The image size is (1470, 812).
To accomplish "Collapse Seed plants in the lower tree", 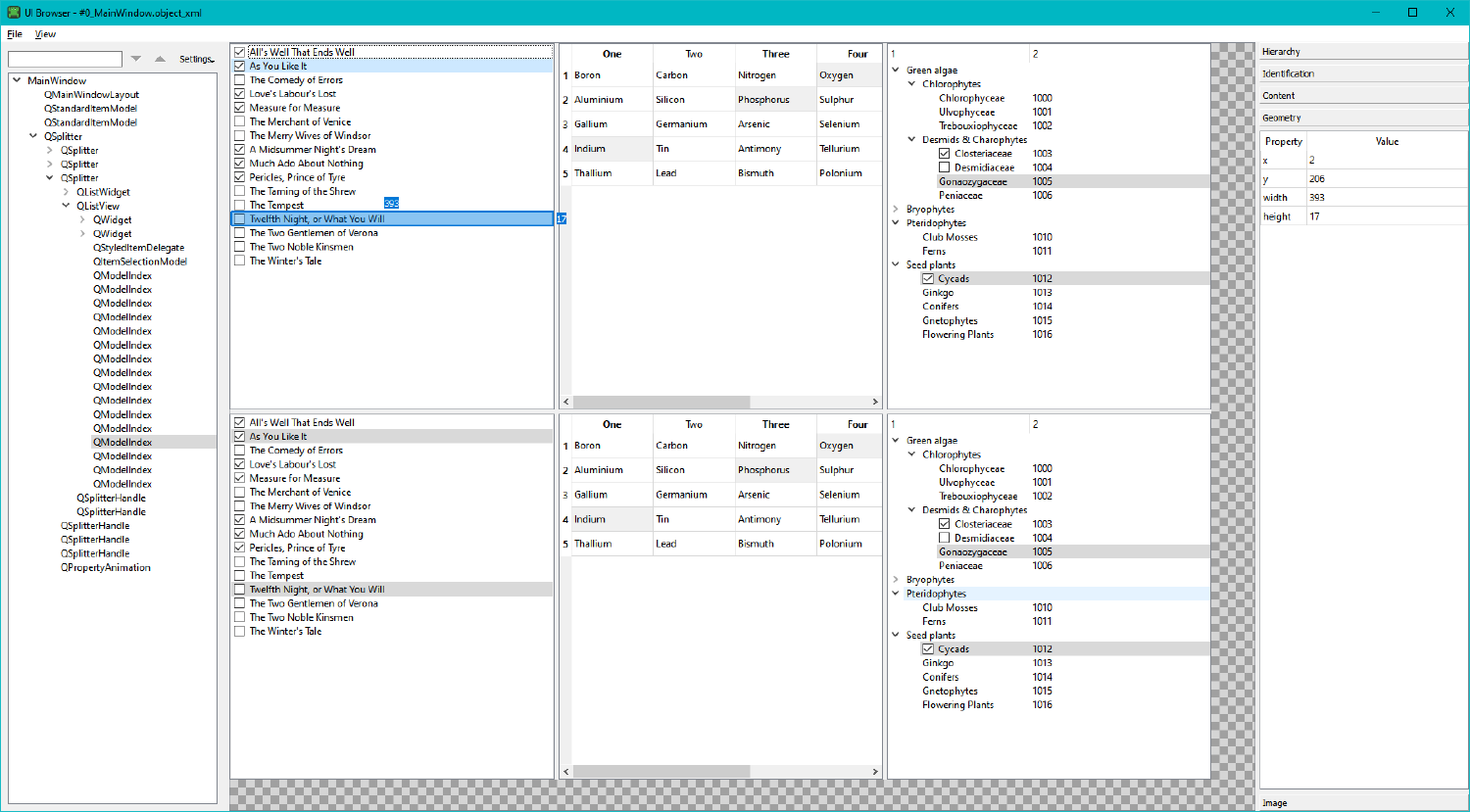I will [896, 636].
